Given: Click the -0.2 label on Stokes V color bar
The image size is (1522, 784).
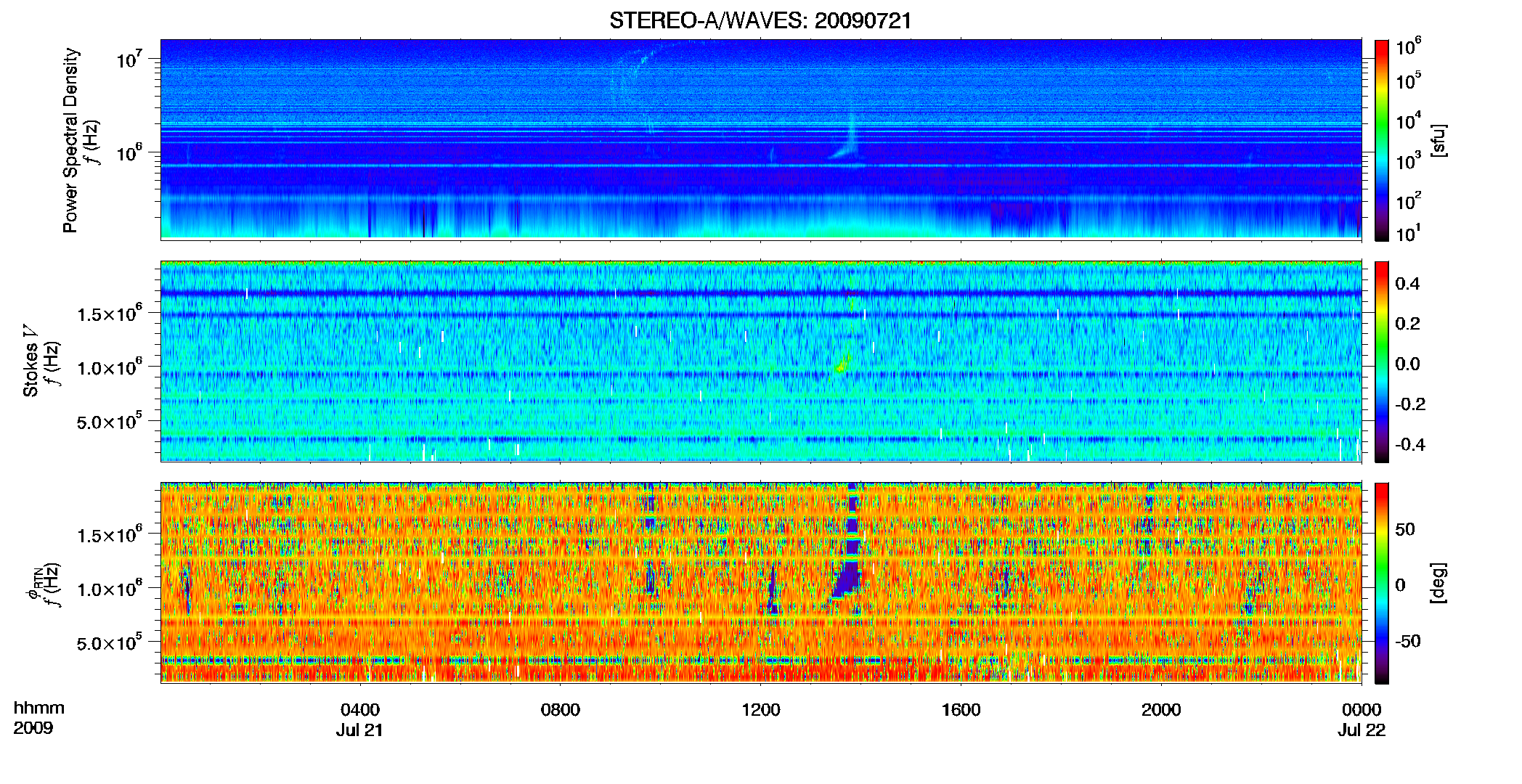Looking at the screenshot, I should click(x=1410, y=404).
